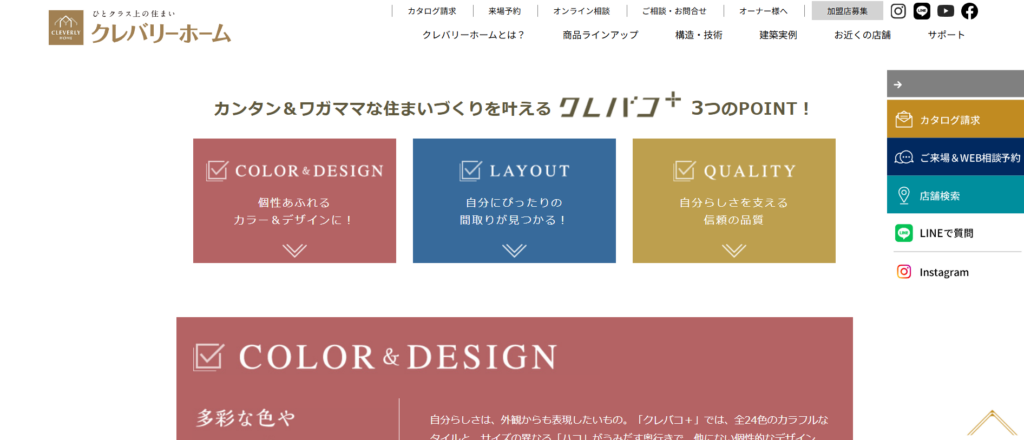Click the オンライン相談 link
The width and height of the screenshot is (1024, 440).
click(x=581, y=11)
